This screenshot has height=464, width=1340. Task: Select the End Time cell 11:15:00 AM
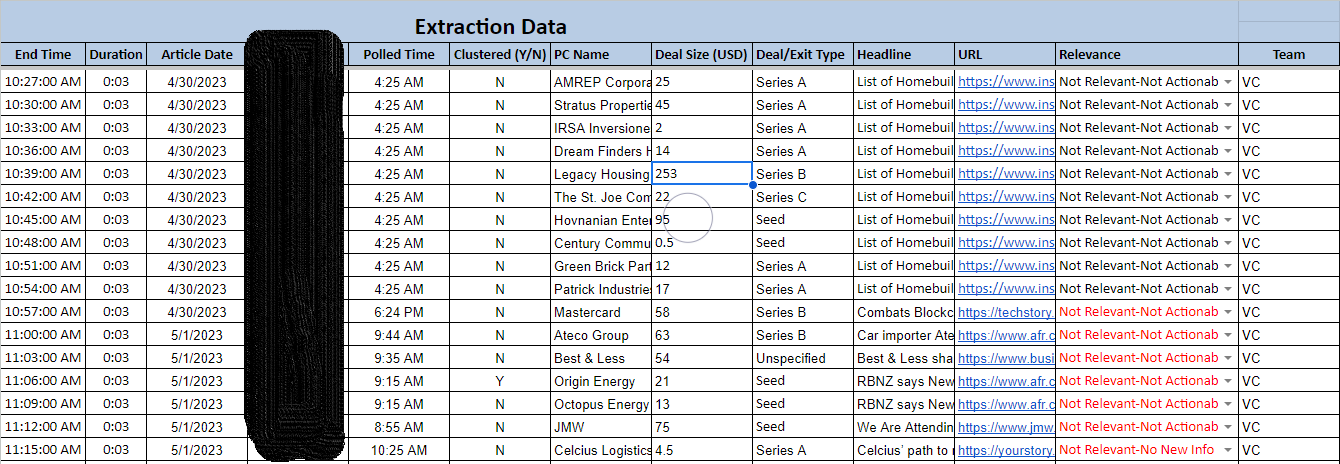click(43, 450)
